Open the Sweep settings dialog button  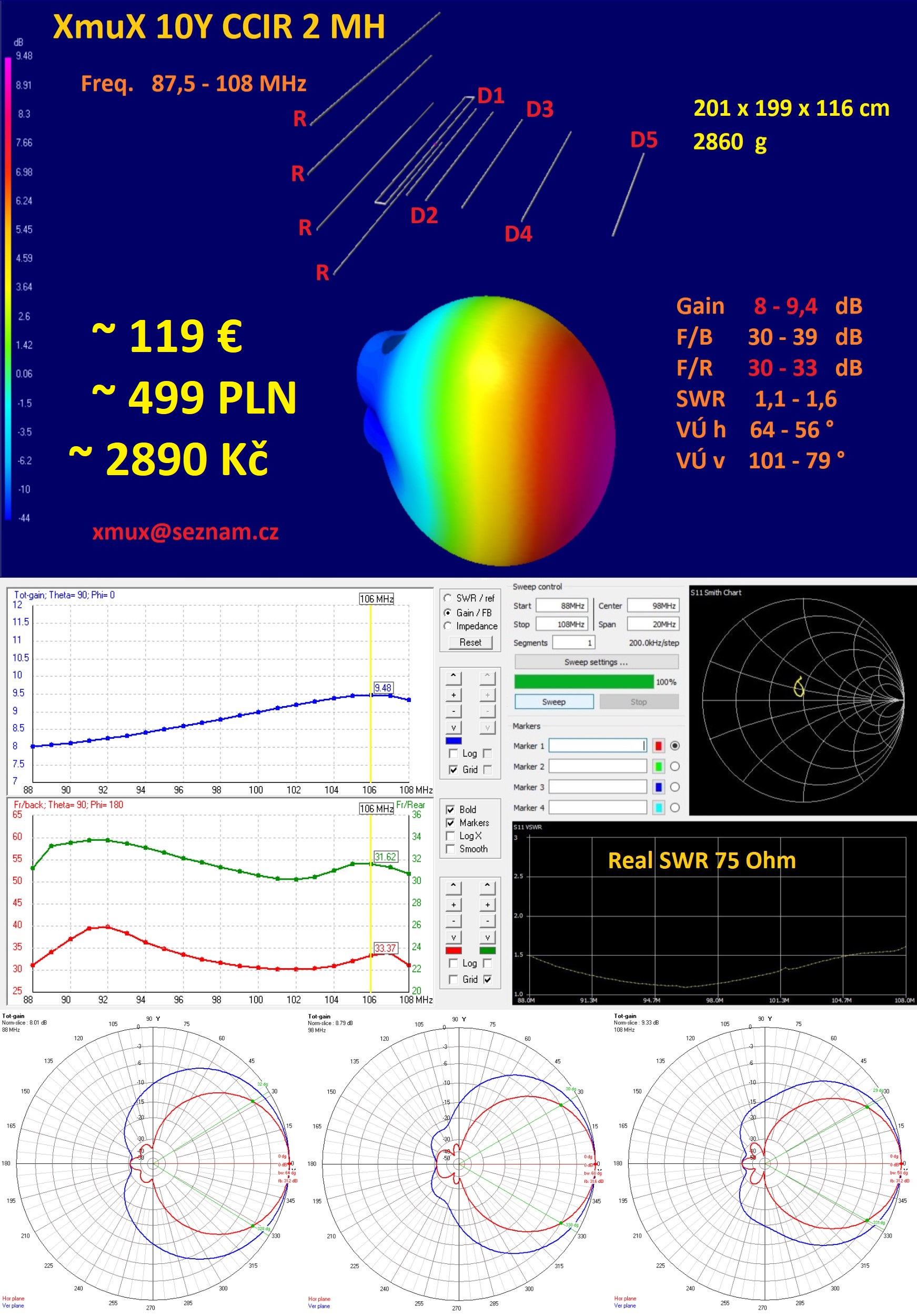point(597,661)
